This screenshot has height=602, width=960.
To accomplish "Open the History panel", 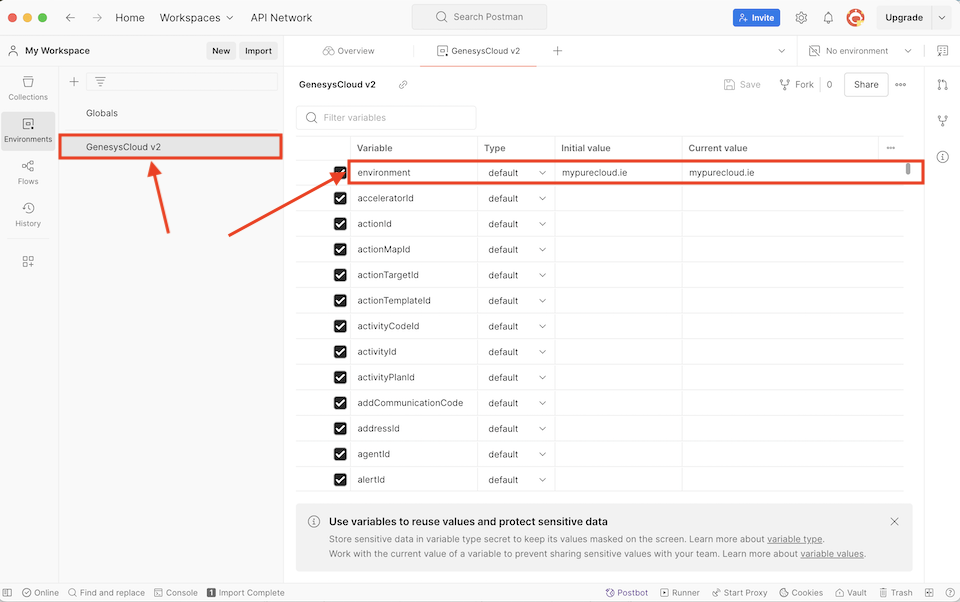I will pyautogui.click(x=28, y=214).
